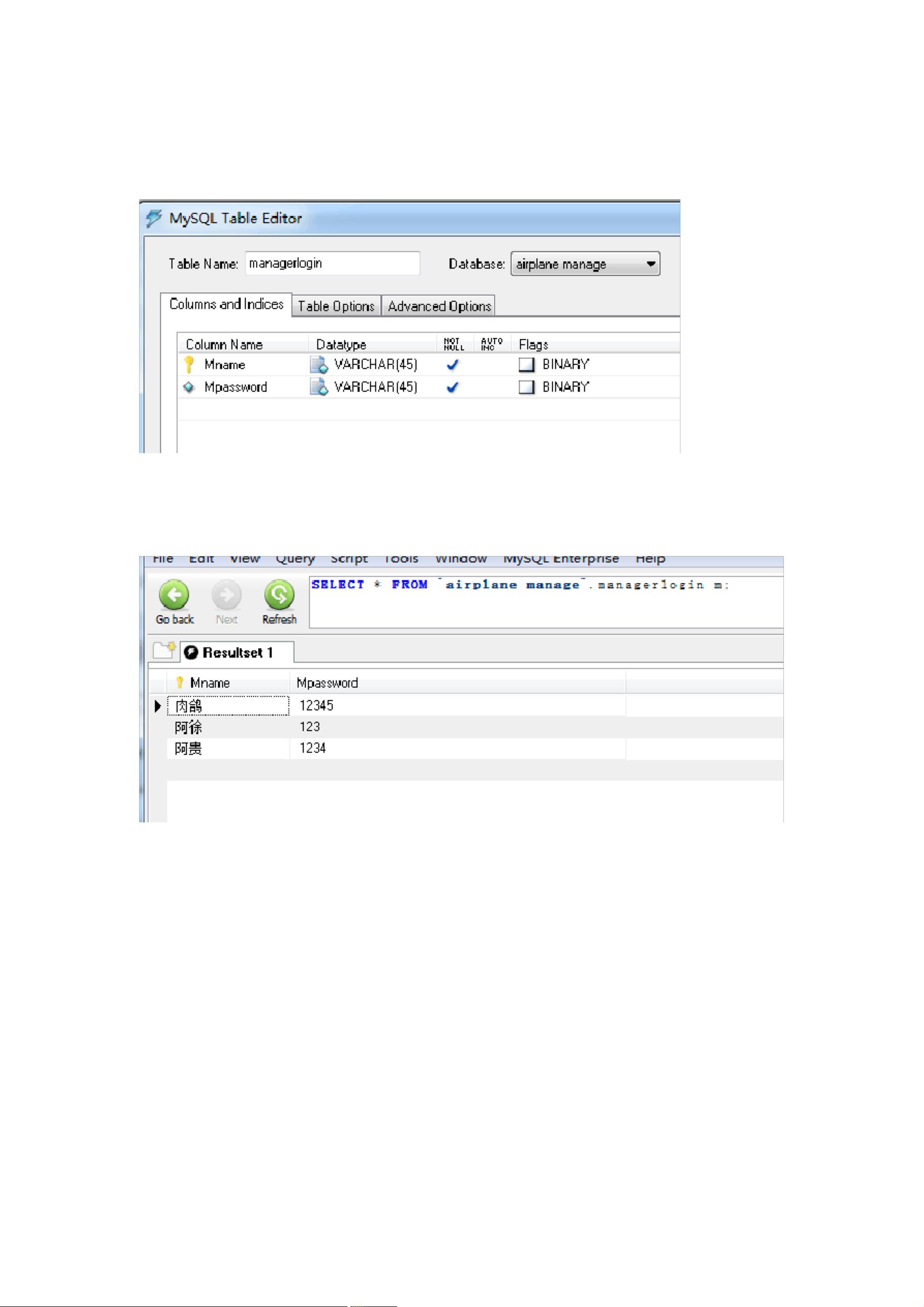Select the Mname column name cell

(225, 364)
